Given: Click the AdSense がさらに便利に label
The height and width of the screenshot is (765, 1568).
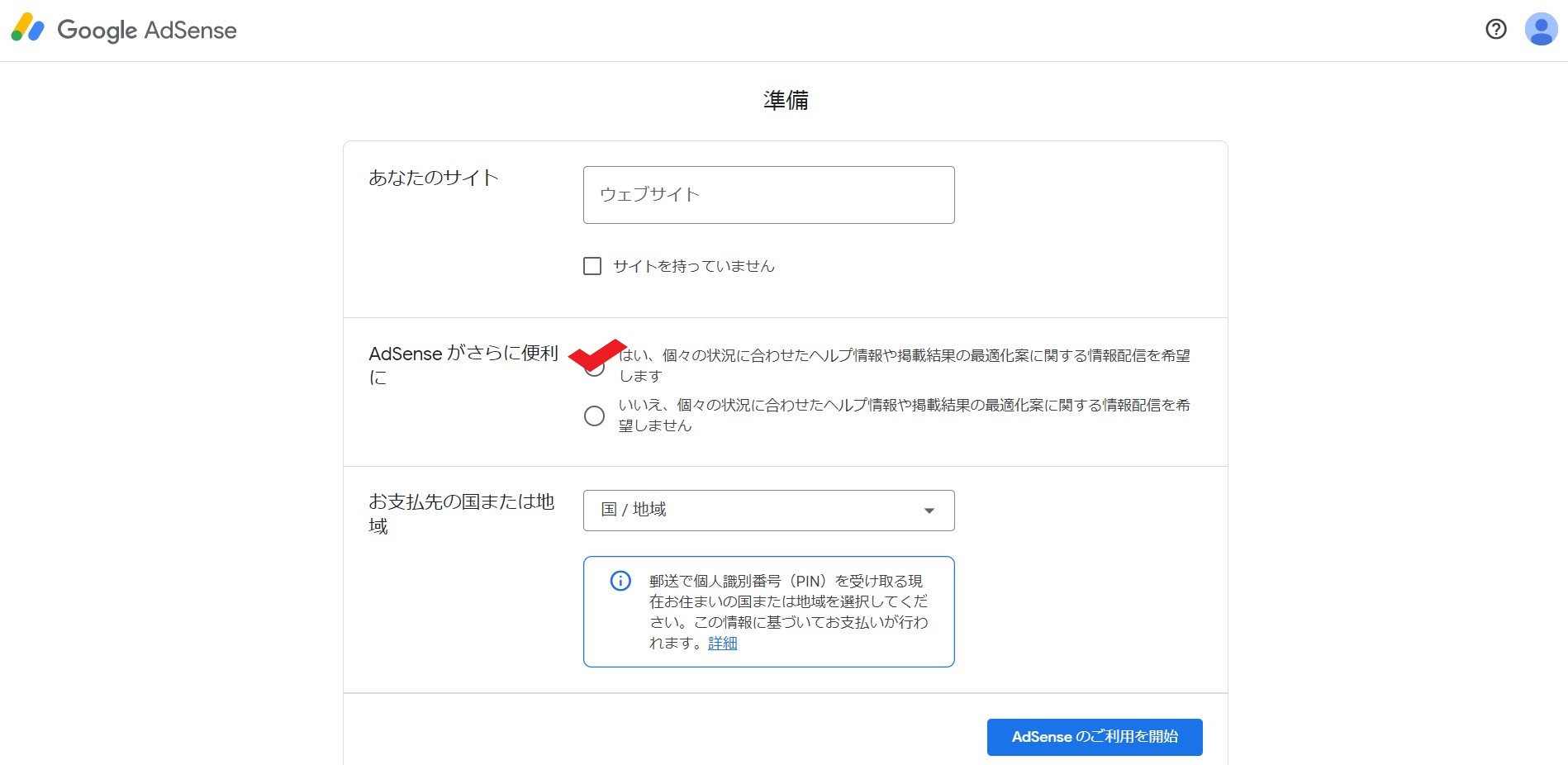Looking at the screenshot, I should [x=463, y=365].
